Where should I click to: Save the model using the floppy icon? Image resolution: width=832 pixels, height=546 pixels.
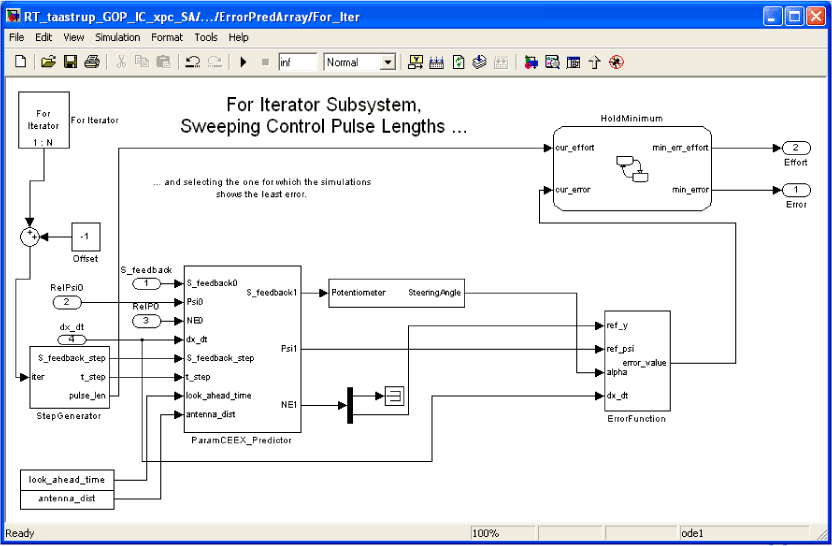(70, 62)
